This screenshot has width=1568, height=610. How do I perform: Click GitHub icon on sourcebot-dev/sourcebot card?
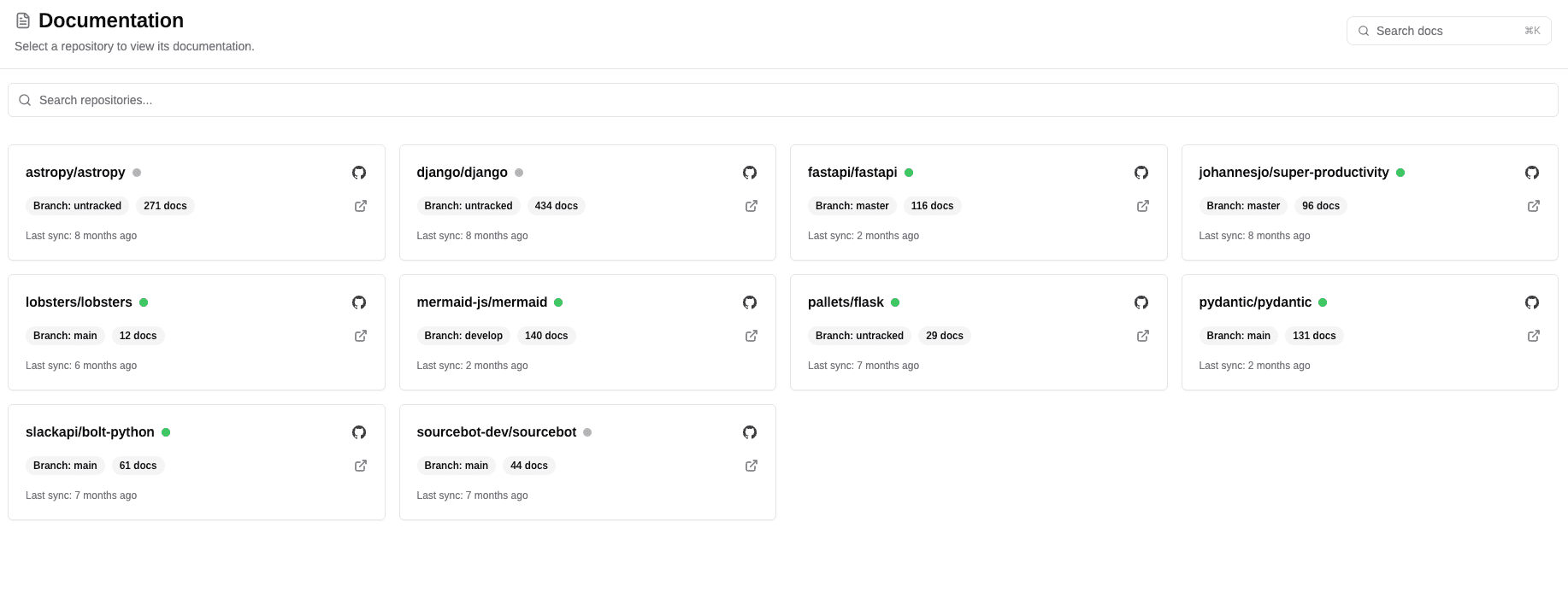click(x=750, y=432)
